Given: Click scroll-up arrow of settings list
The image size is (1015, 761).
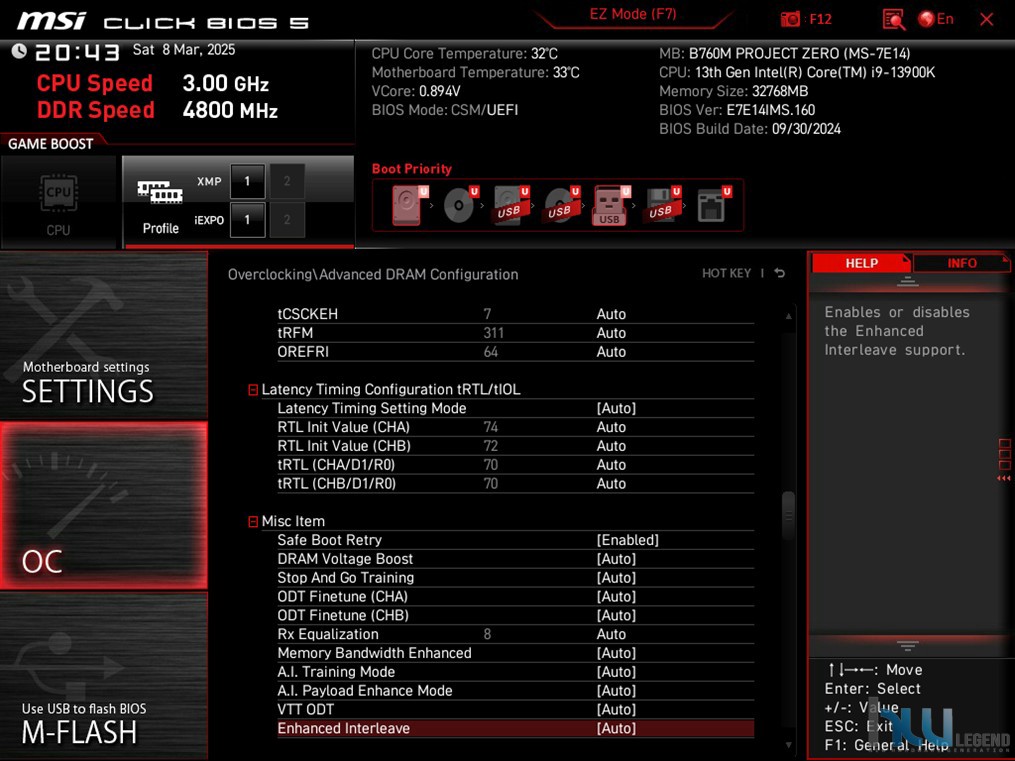Looking at the screenshot, I should pyautogui.click(x=788, y=316).
